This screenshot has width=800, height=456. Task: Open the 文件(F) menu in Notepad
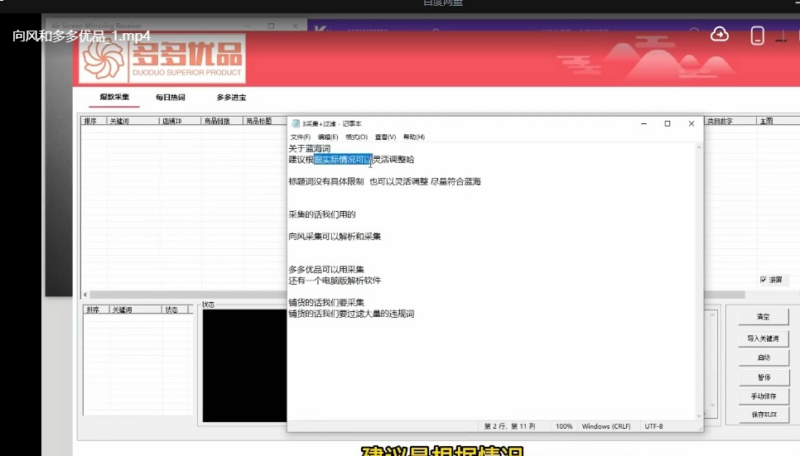(300, 137)
